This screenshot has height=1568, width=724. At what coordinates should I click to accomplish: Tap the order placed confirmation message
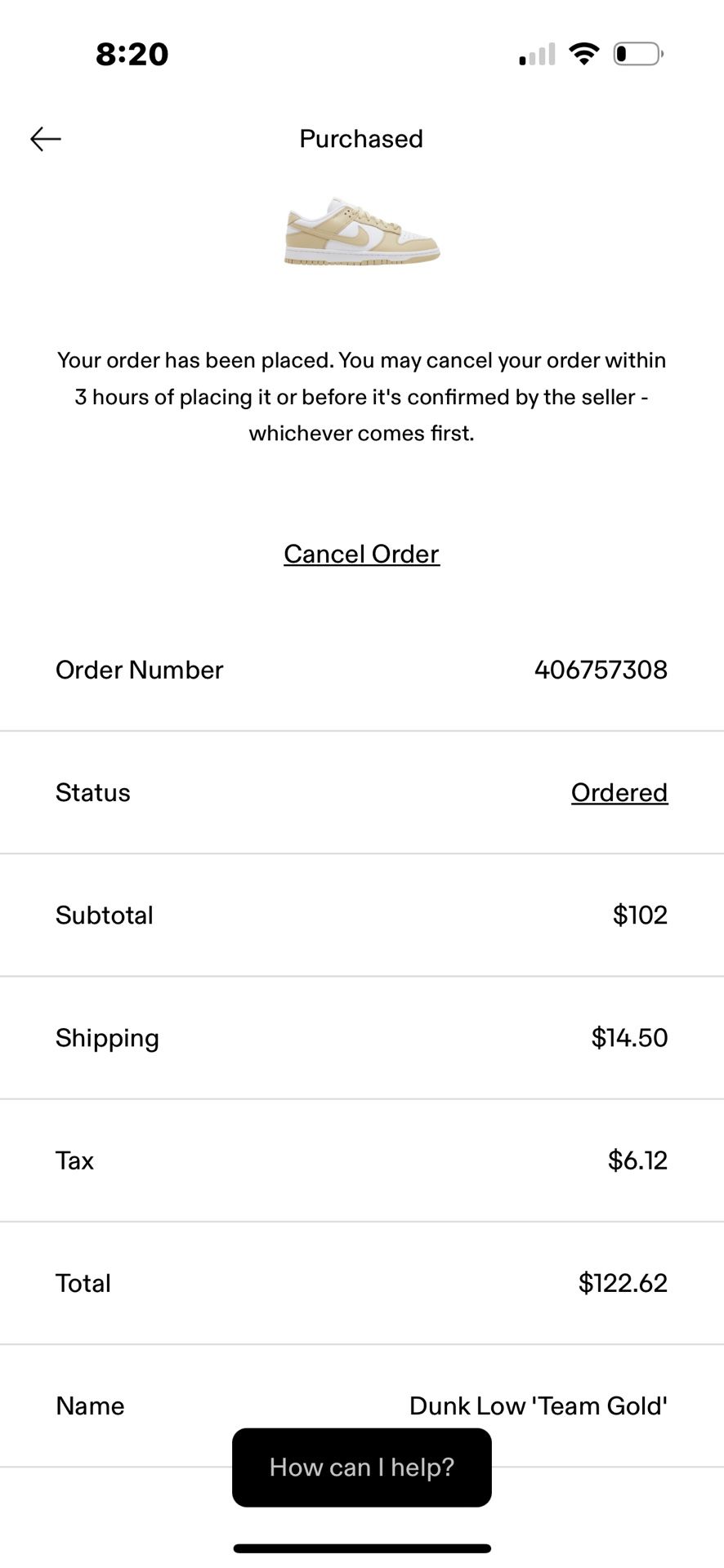tap(361, 397)
